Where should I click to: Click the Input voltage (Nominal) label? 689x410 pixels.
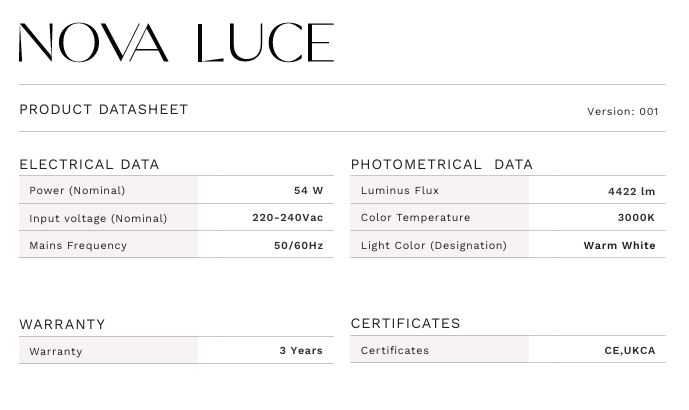coord(98,218)
